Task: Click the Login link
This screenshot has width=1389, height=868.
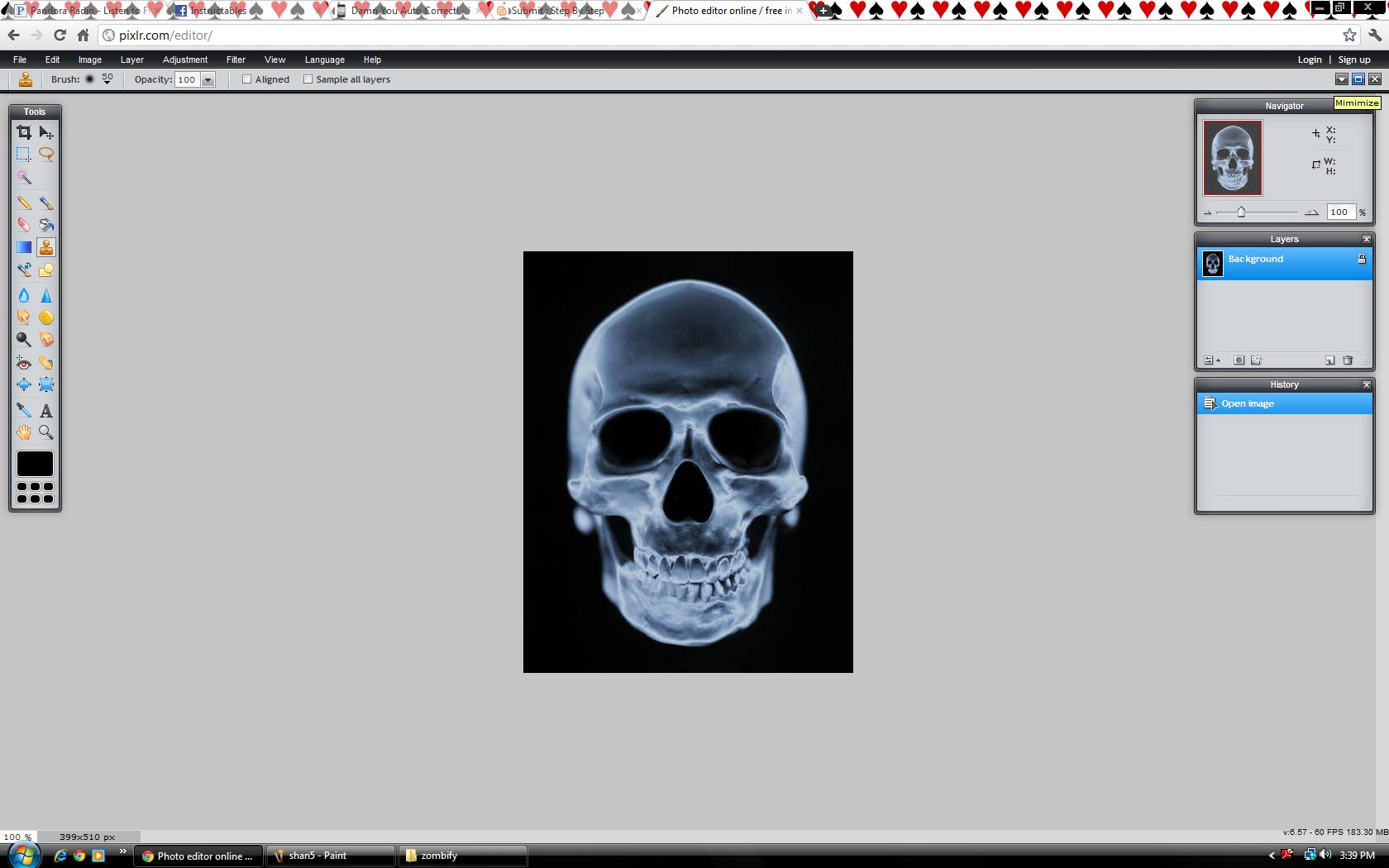Action: pos(1310,60)
